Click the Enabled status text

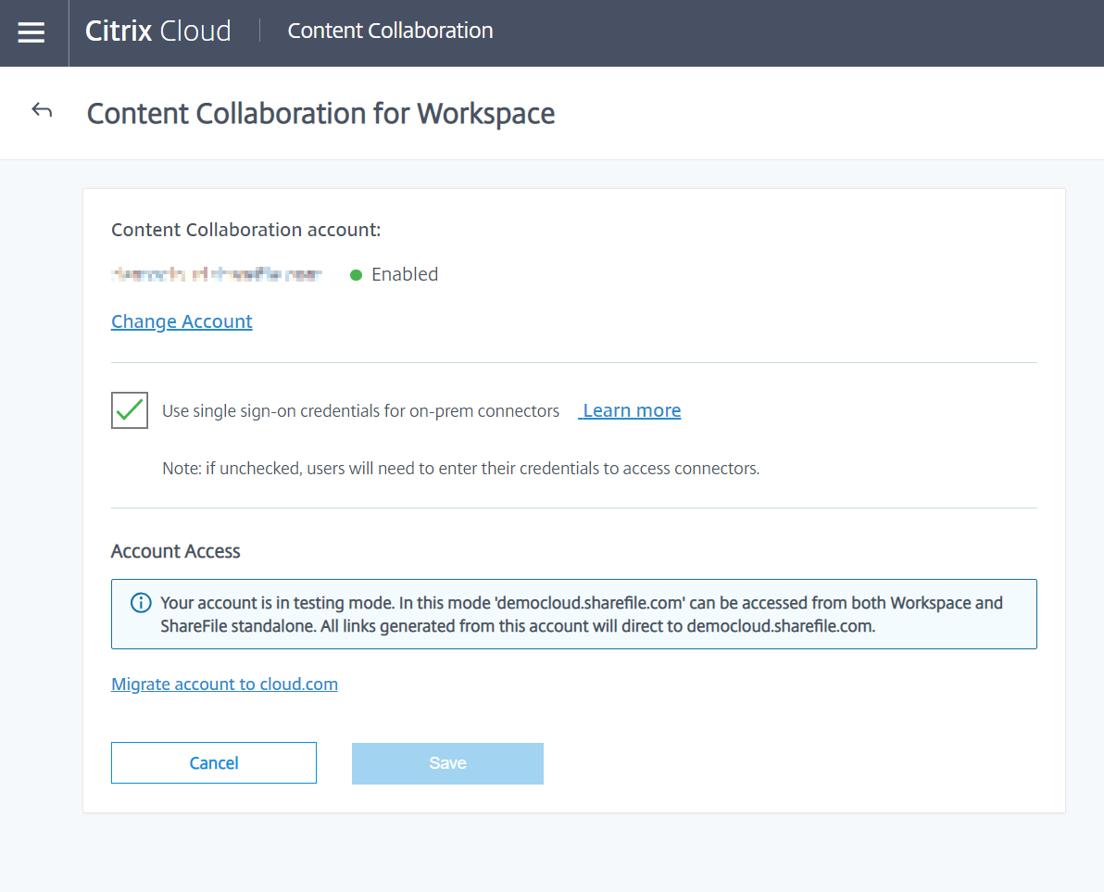(x=404, y=275)
